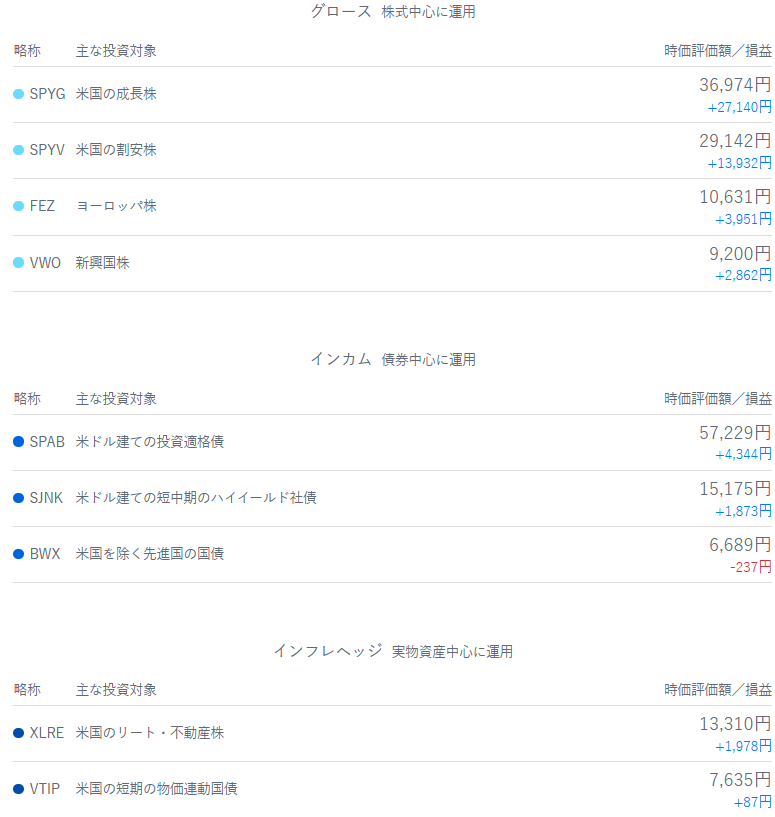Click the 6,689円 valuation amount
This screenshot has width=775, height=817.
pyautogui.click(x=740, y=544)
